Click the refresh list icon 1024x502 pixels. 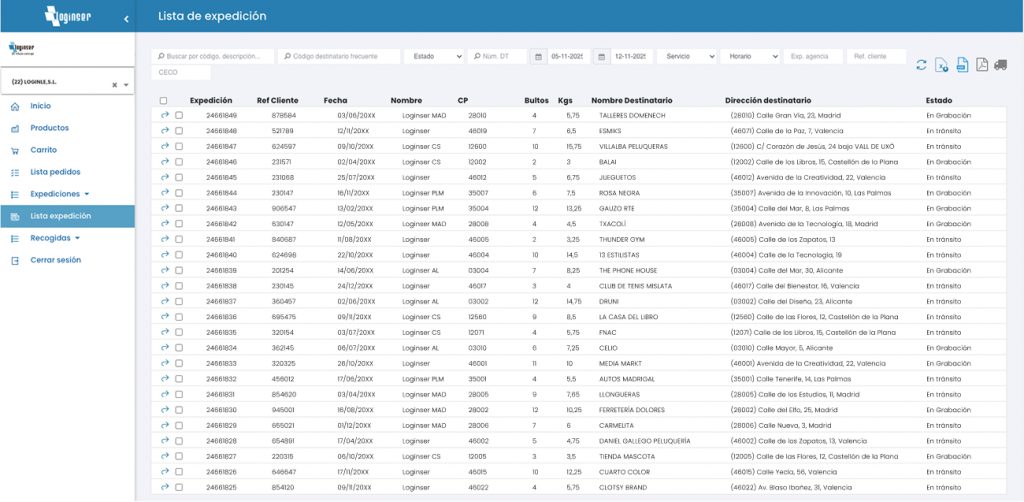(x=921, y=65)
